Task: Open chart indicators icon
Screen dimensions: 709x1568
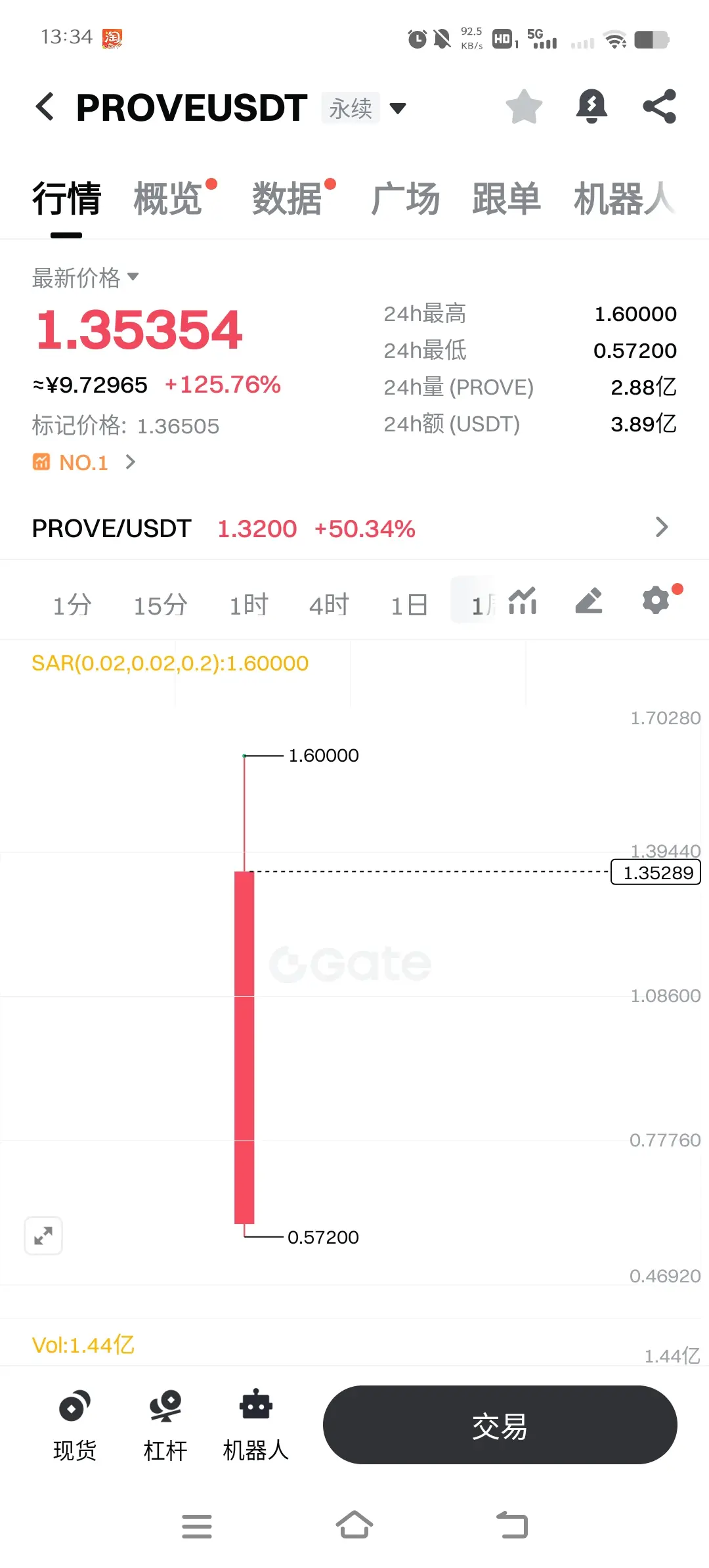Action: (x=523, y=601)
